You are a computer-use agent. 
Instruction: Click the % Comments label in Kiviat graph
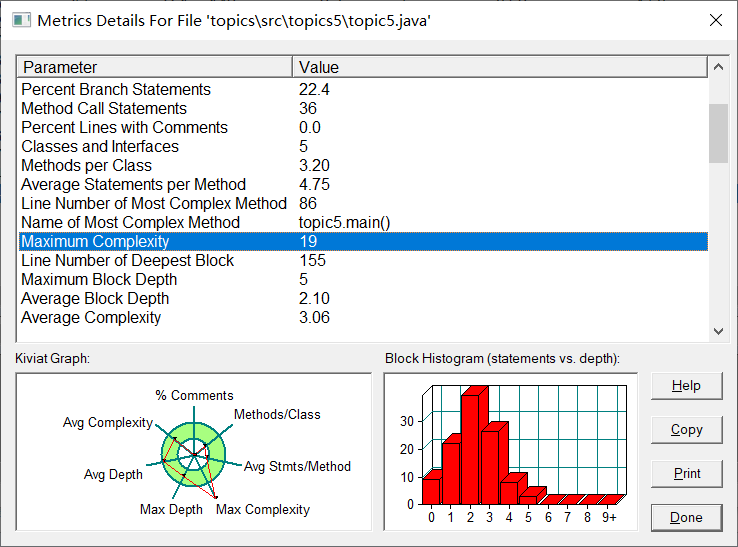click(x=194, y=395)
